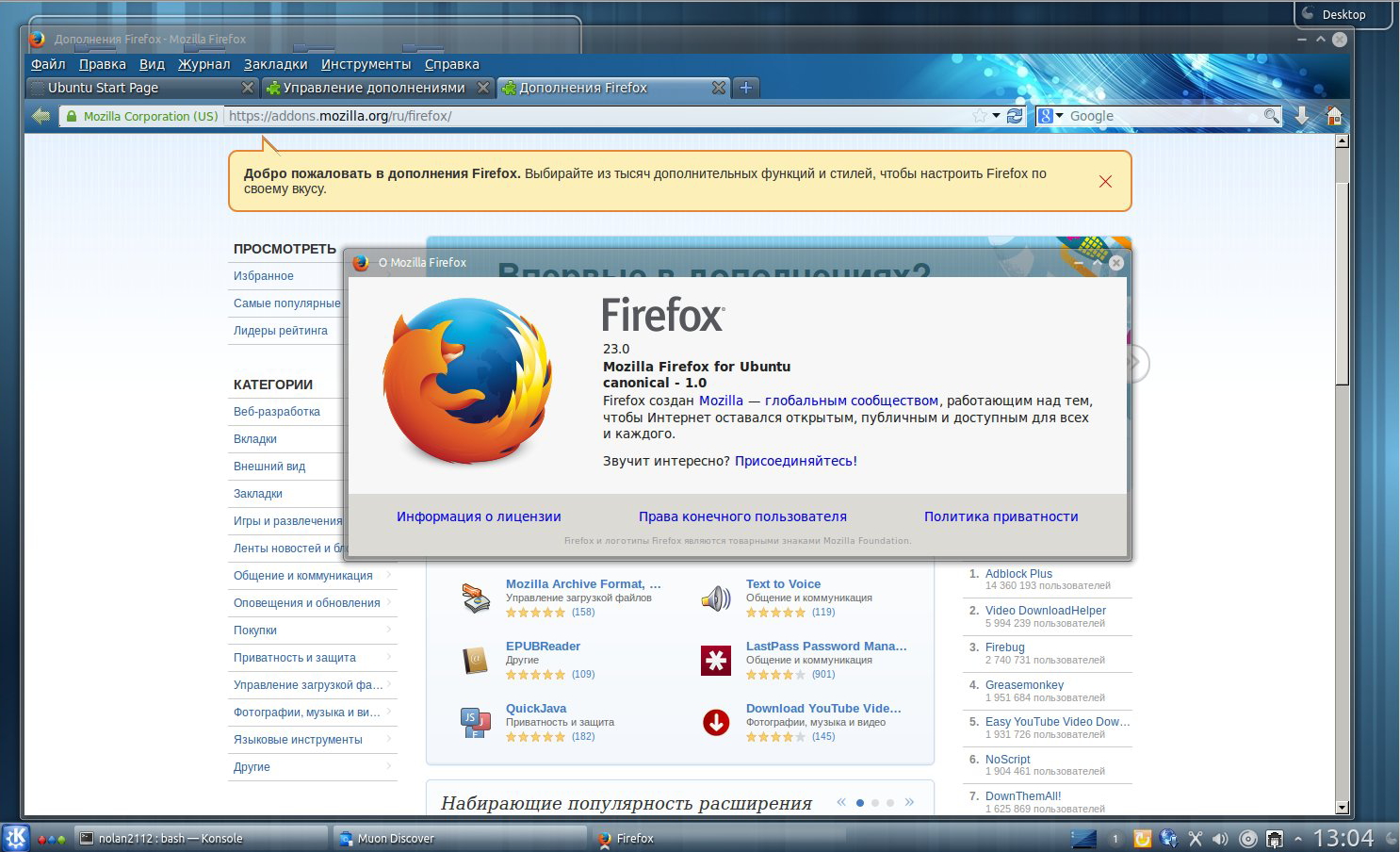Click the wired network tray icon
Screen dimensions: 1400x852
point(1274,838)
